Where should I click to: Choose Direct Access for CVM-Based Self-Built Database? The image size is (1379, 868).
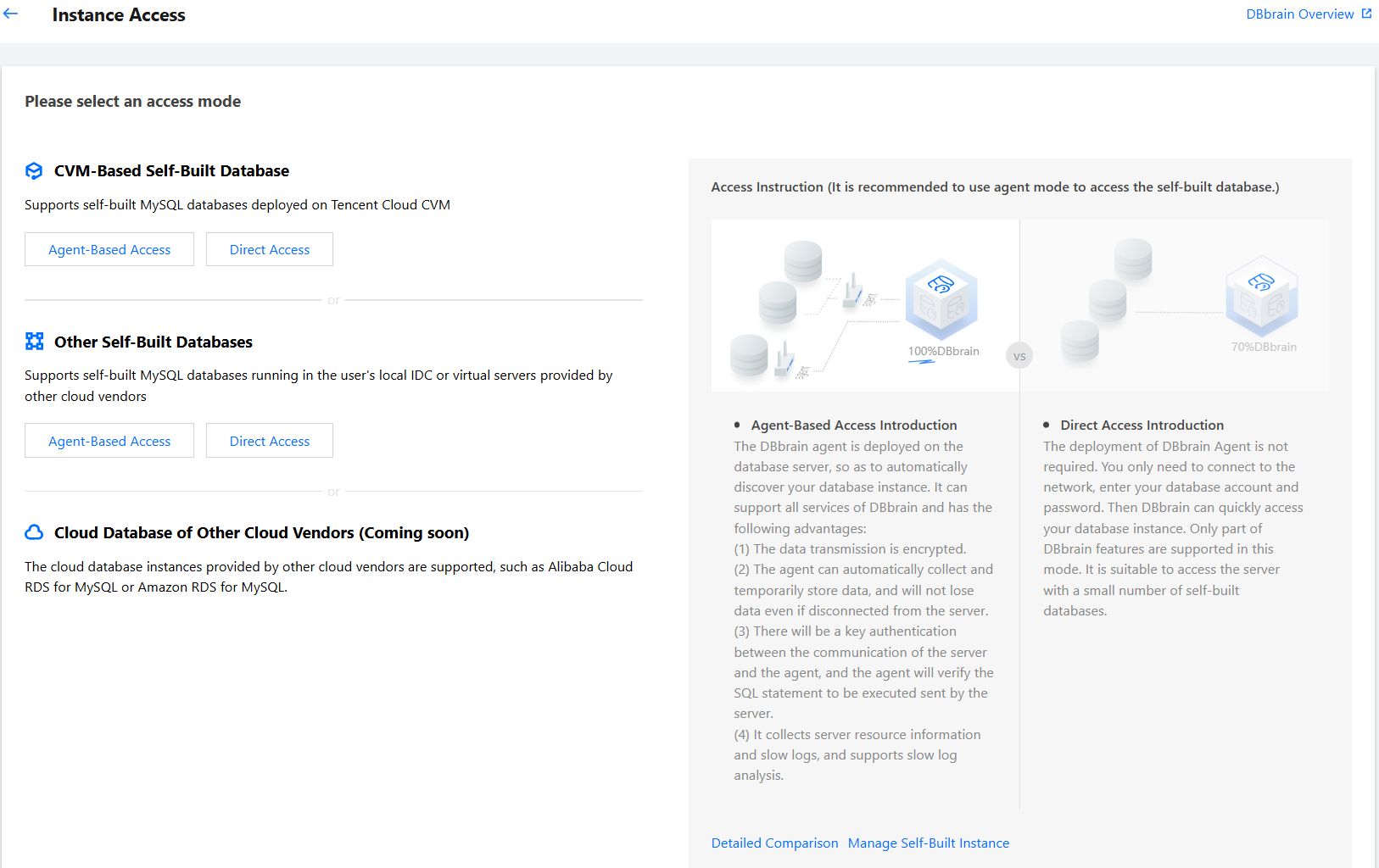click(x=270, y=249)
